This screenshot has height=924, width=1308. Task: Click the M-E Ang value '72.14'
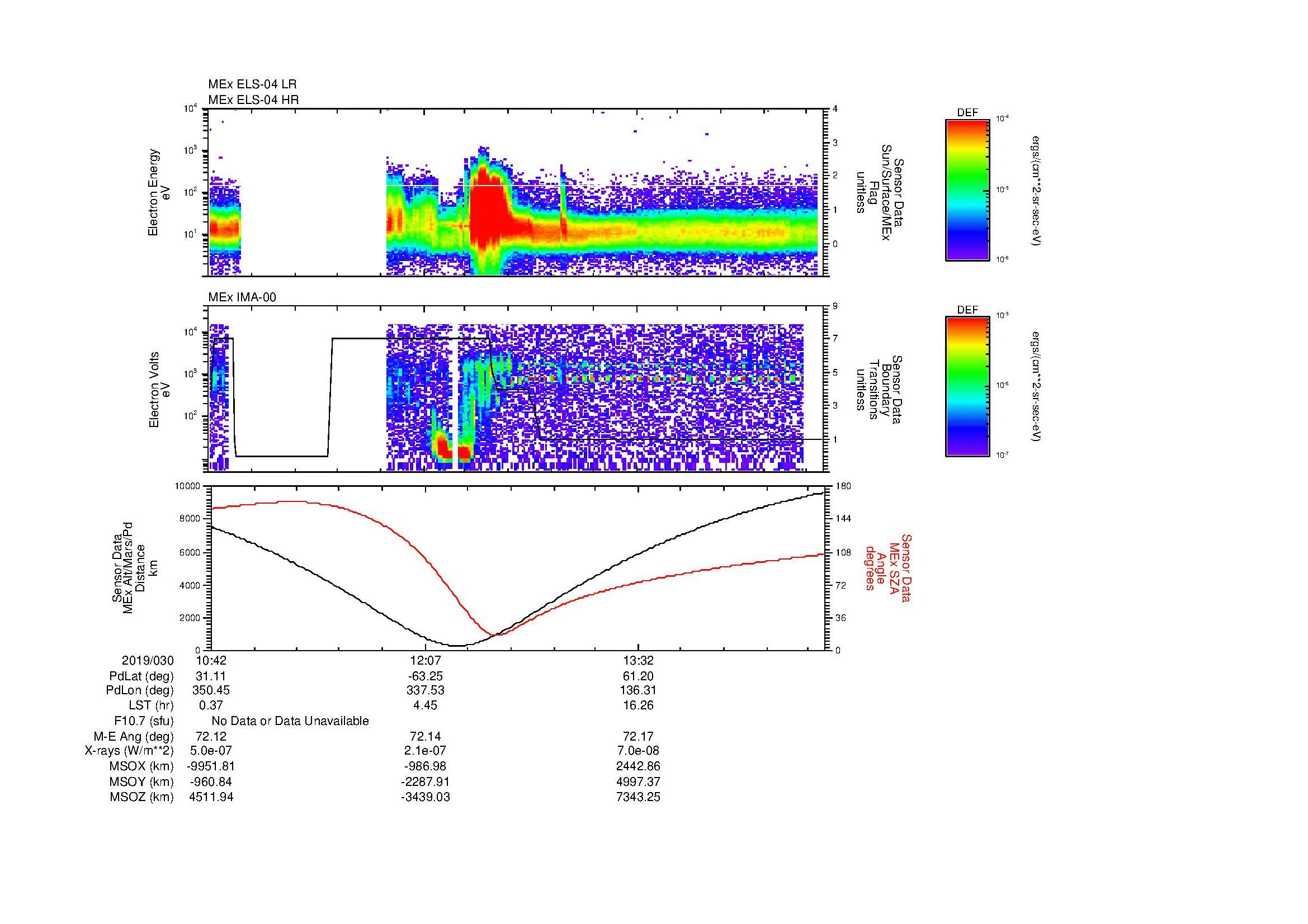(x=425, y=737)
